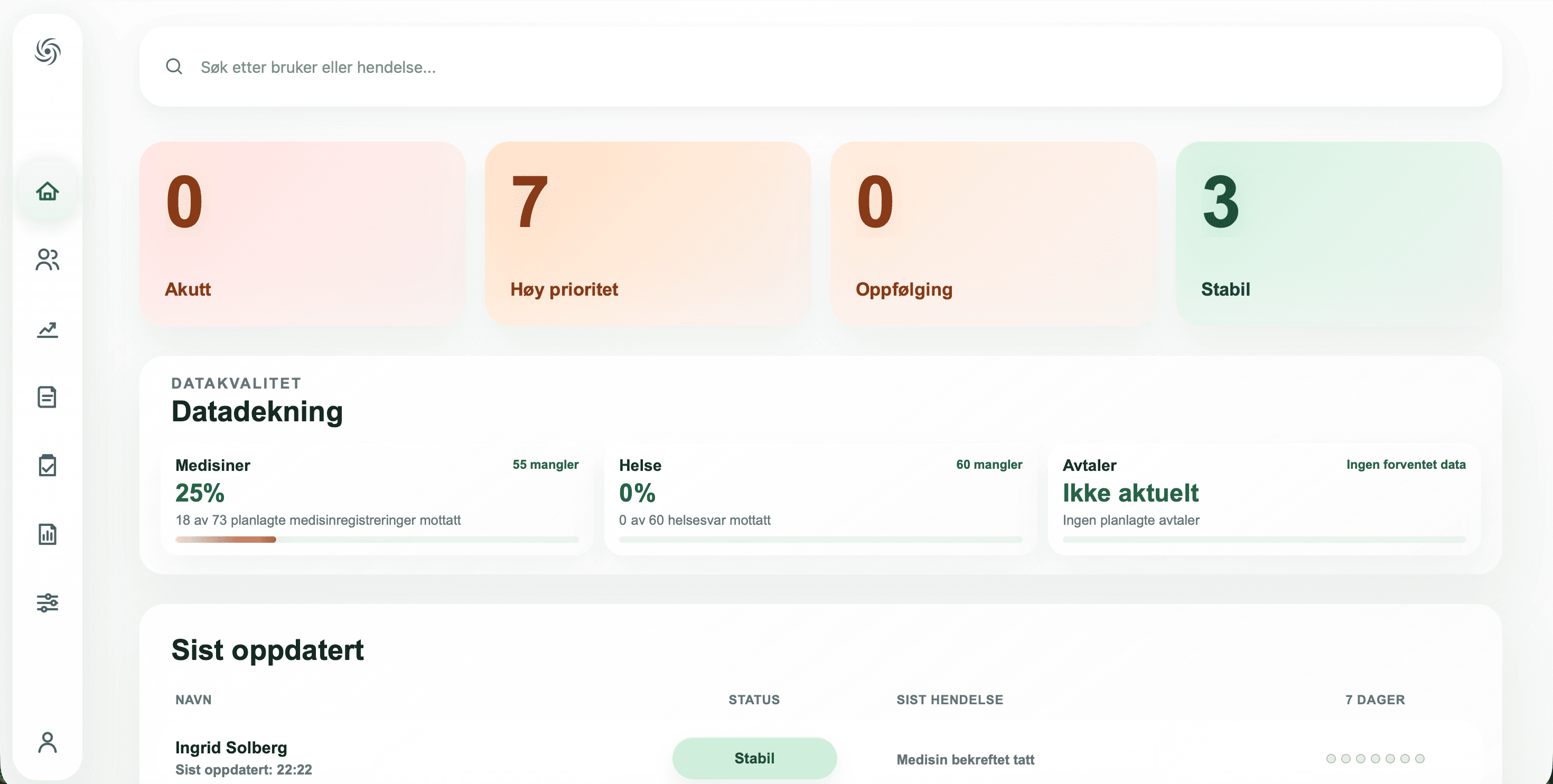Click the 'Ingen forventet data' label

(1406, 465)
